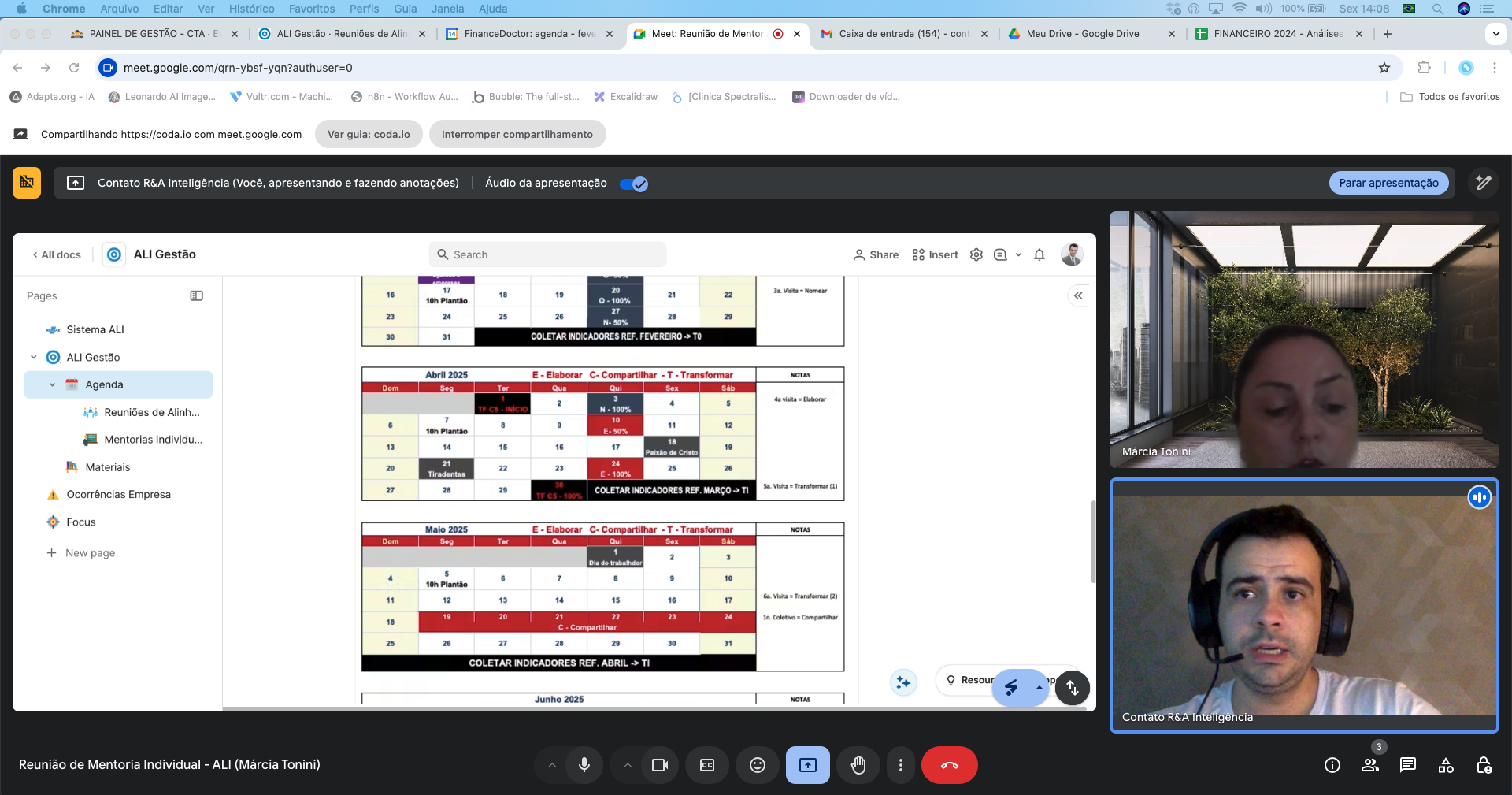
Task: Open the Histórico menu in the menu bar
Action: [252, 9]
